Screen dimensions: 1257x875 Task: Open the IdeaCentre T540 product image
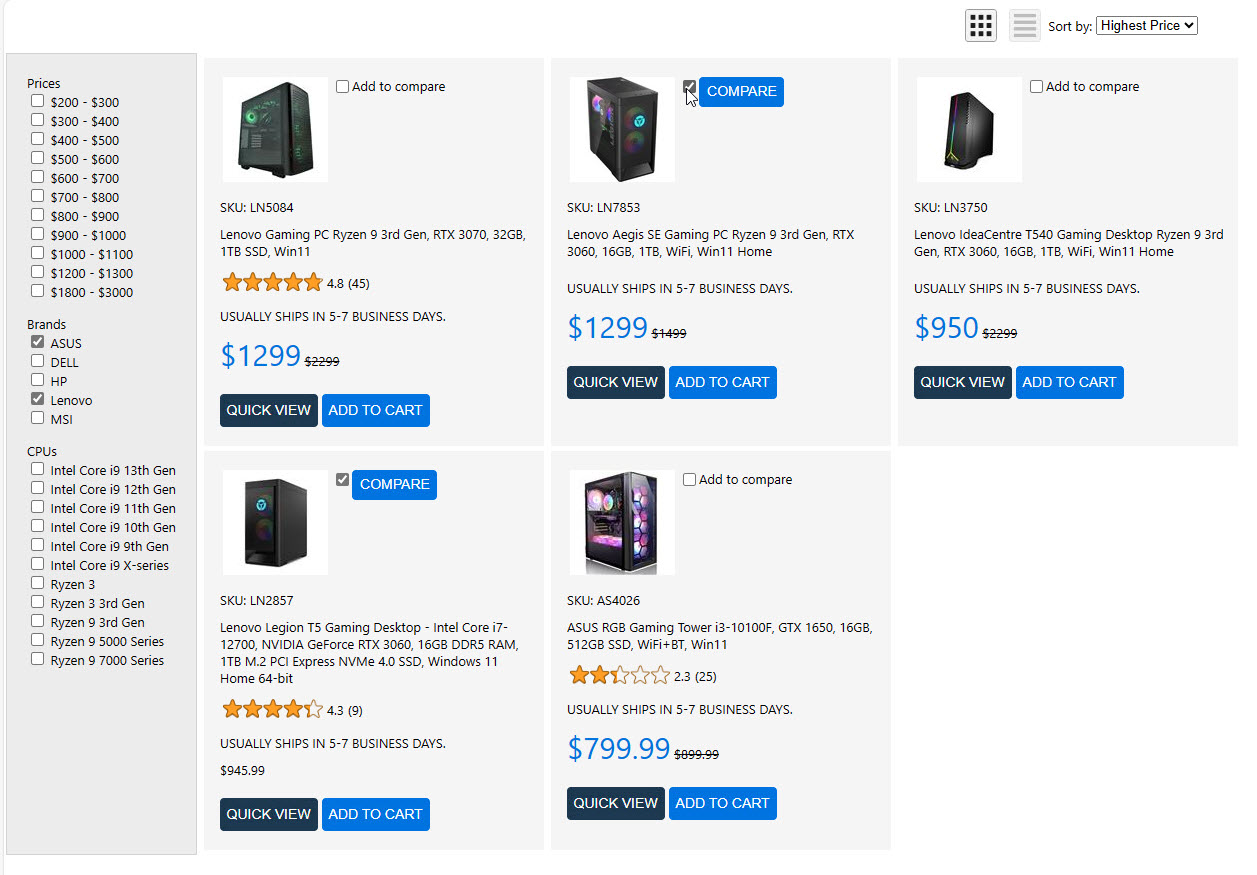pyautogui.click(x=969, y=130)
